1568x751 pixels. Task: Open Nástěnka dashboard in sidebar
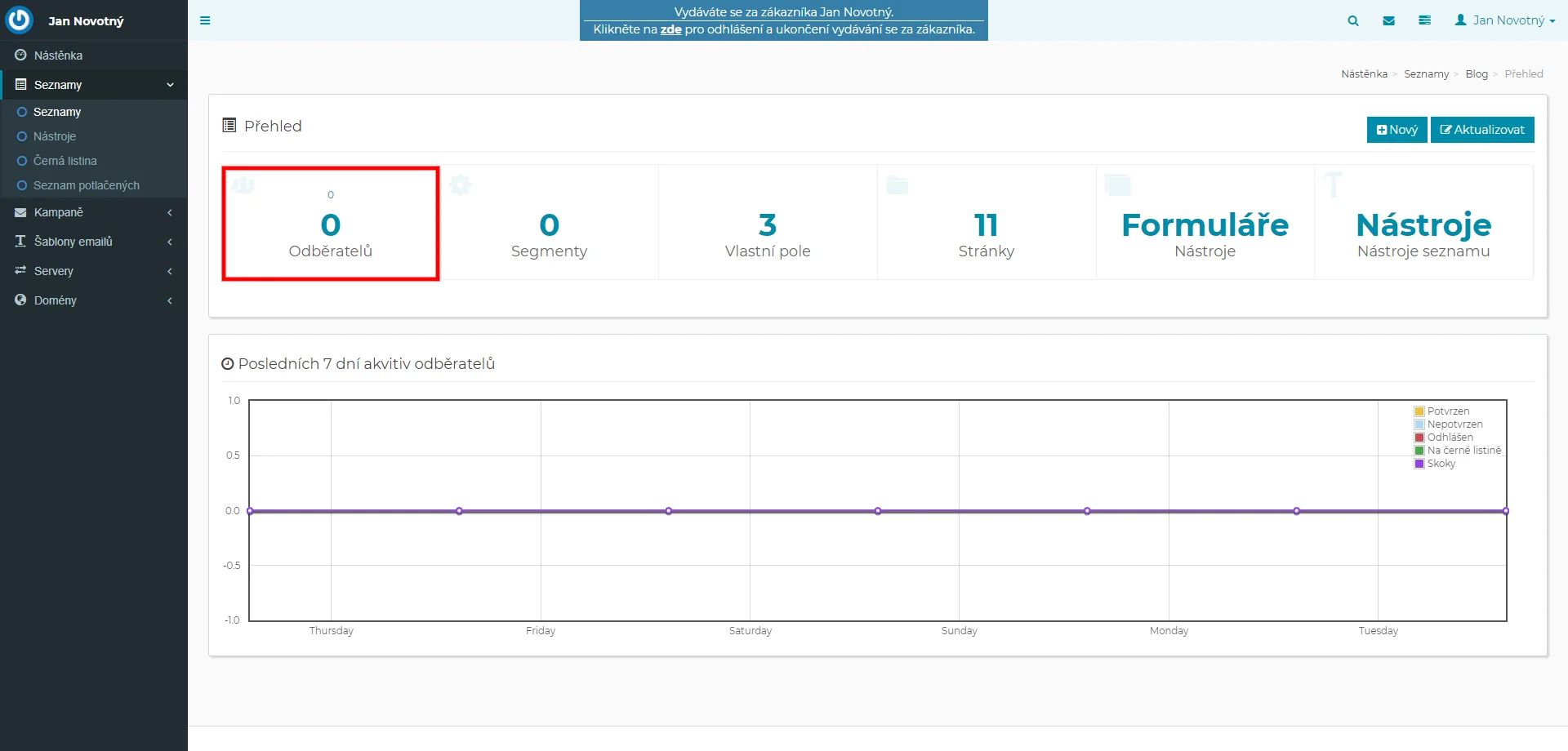pos(58,56)
